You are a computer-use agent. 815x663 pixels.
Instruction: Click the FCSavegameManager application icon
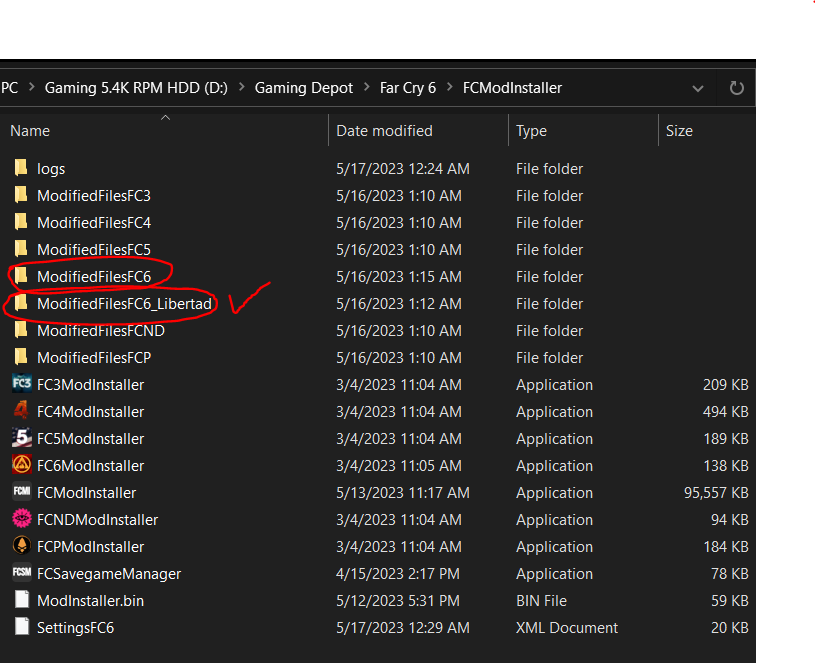[21, 573]
